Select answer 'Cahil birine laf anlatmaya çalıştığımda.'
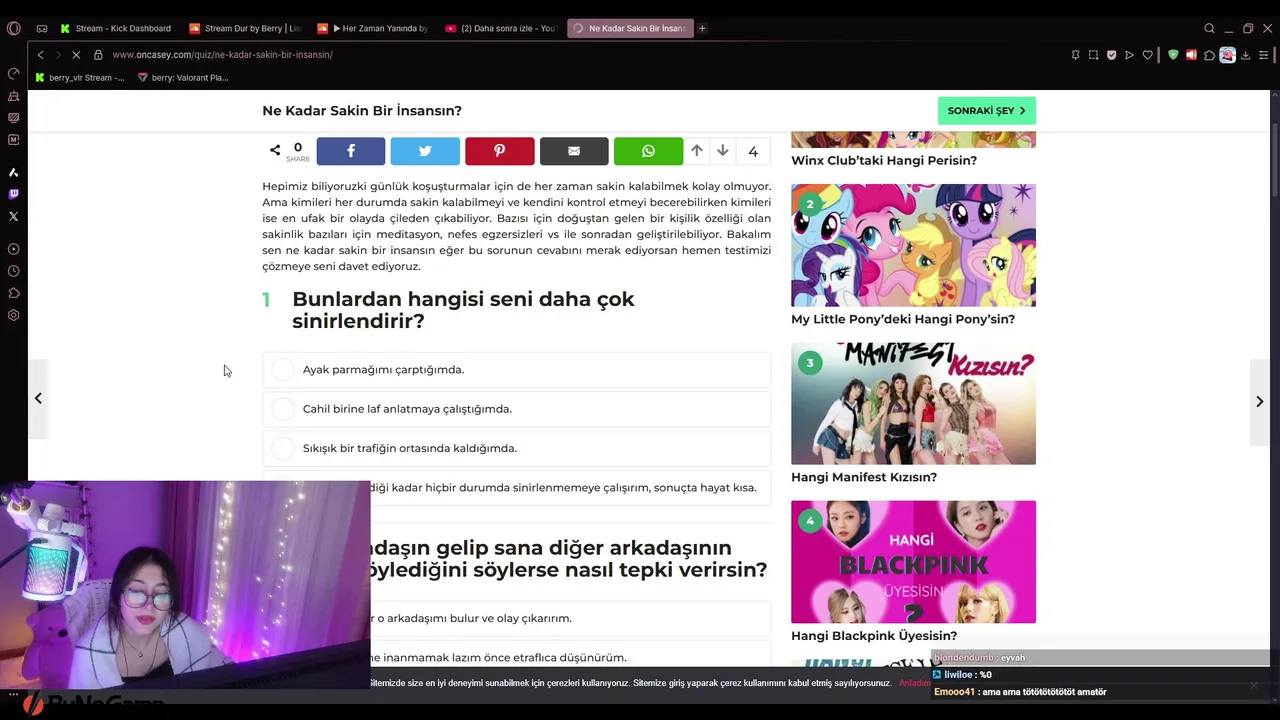1280x720 pixels. [x=516, y=409]
